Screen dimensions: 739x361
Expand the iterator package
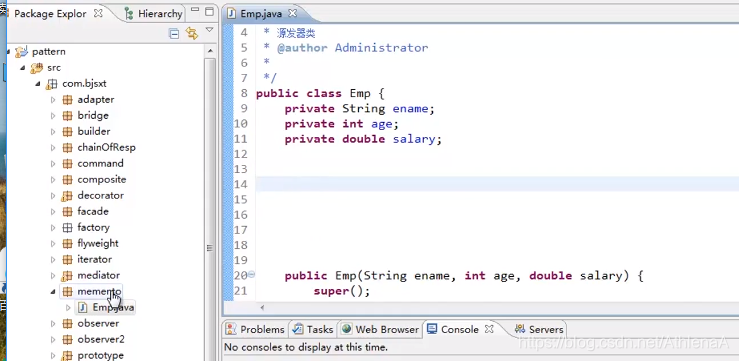[x=53, y=260]
